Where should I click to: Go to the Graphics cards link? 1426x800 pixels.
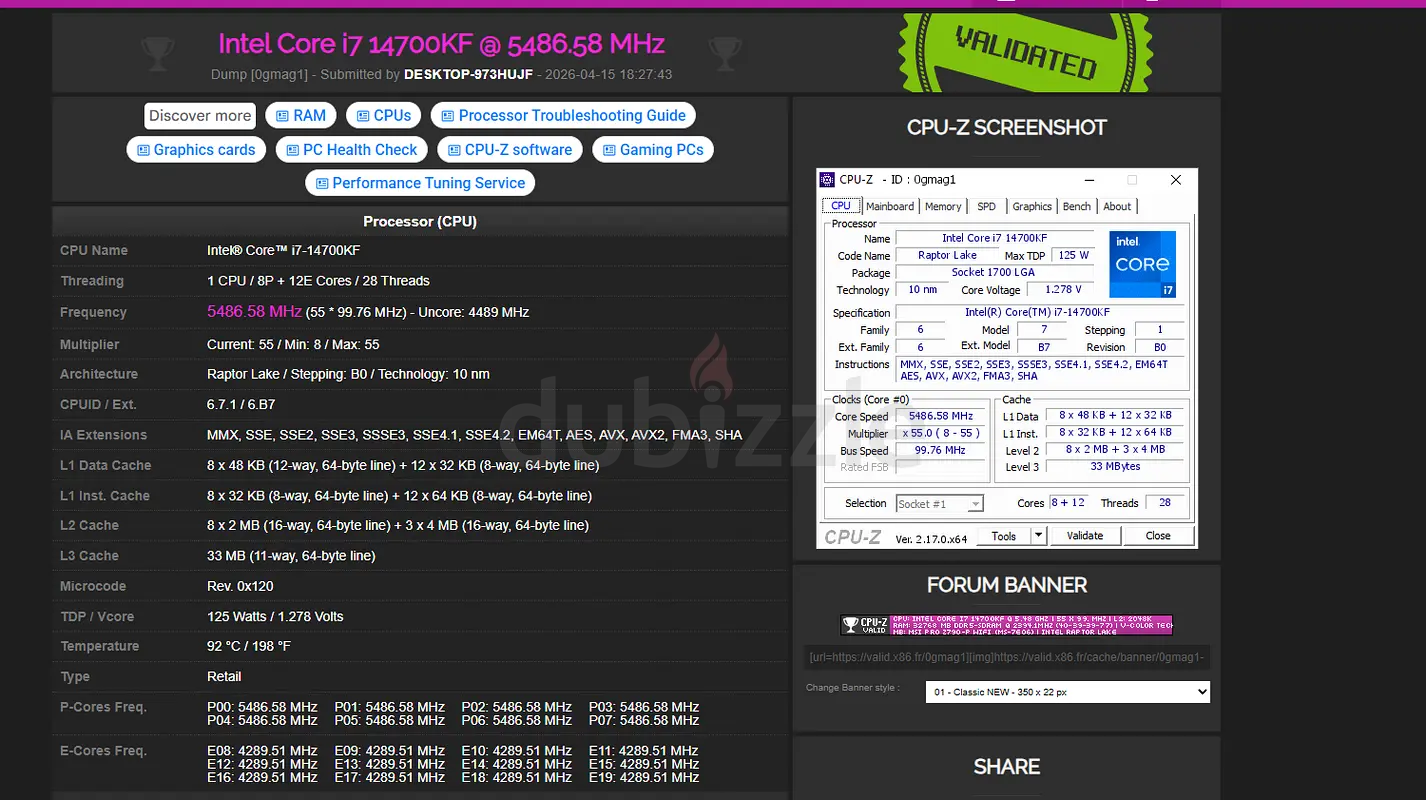tap(196, 150)
